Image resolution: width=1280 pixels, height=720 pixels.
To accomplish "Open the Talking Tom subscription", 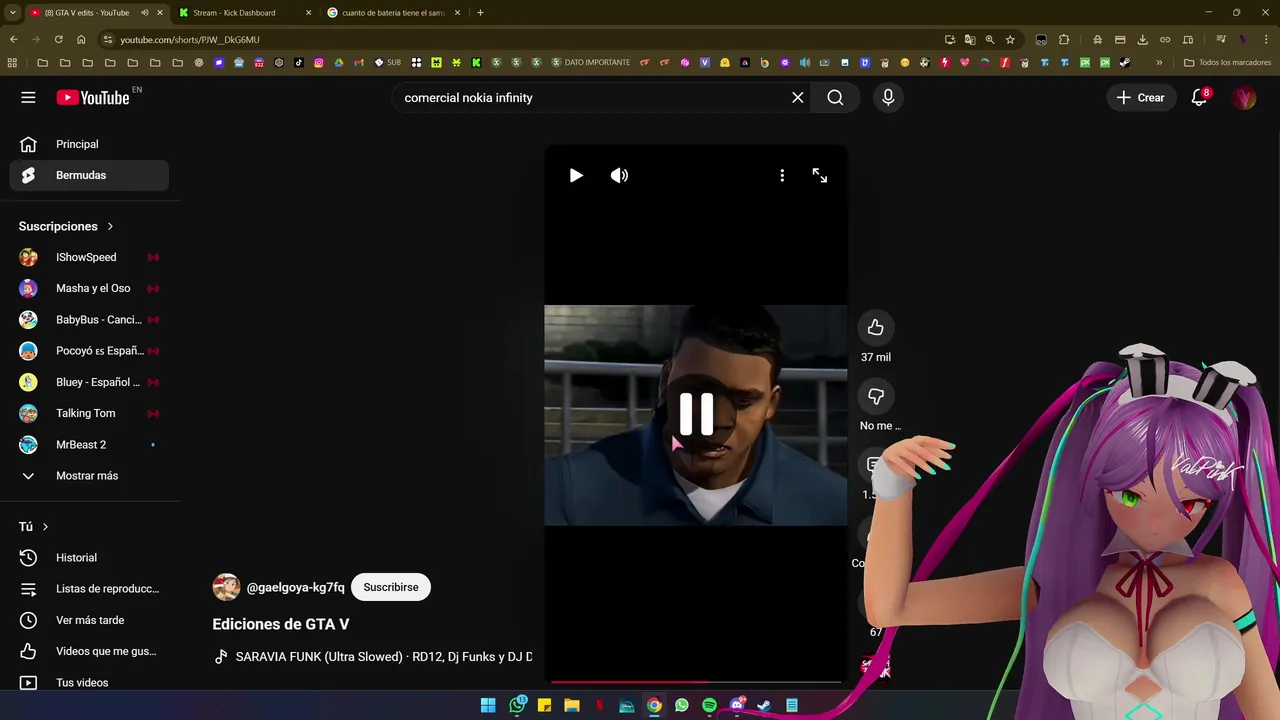I will pyautogui.click(x=89, y=413).
